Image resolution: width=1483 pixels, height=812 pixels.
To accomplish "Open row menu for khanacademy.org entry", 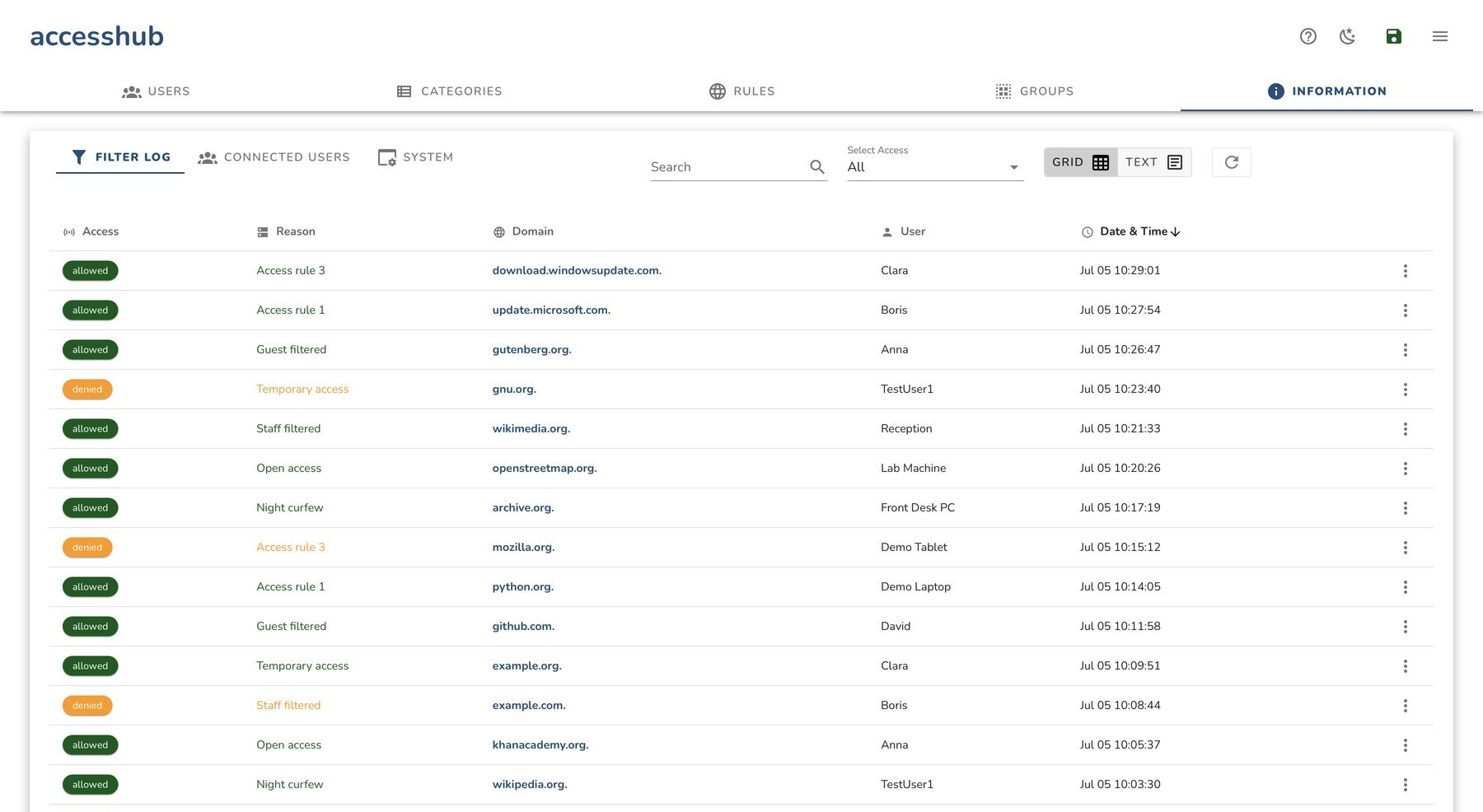I will tap(1405, 745).
